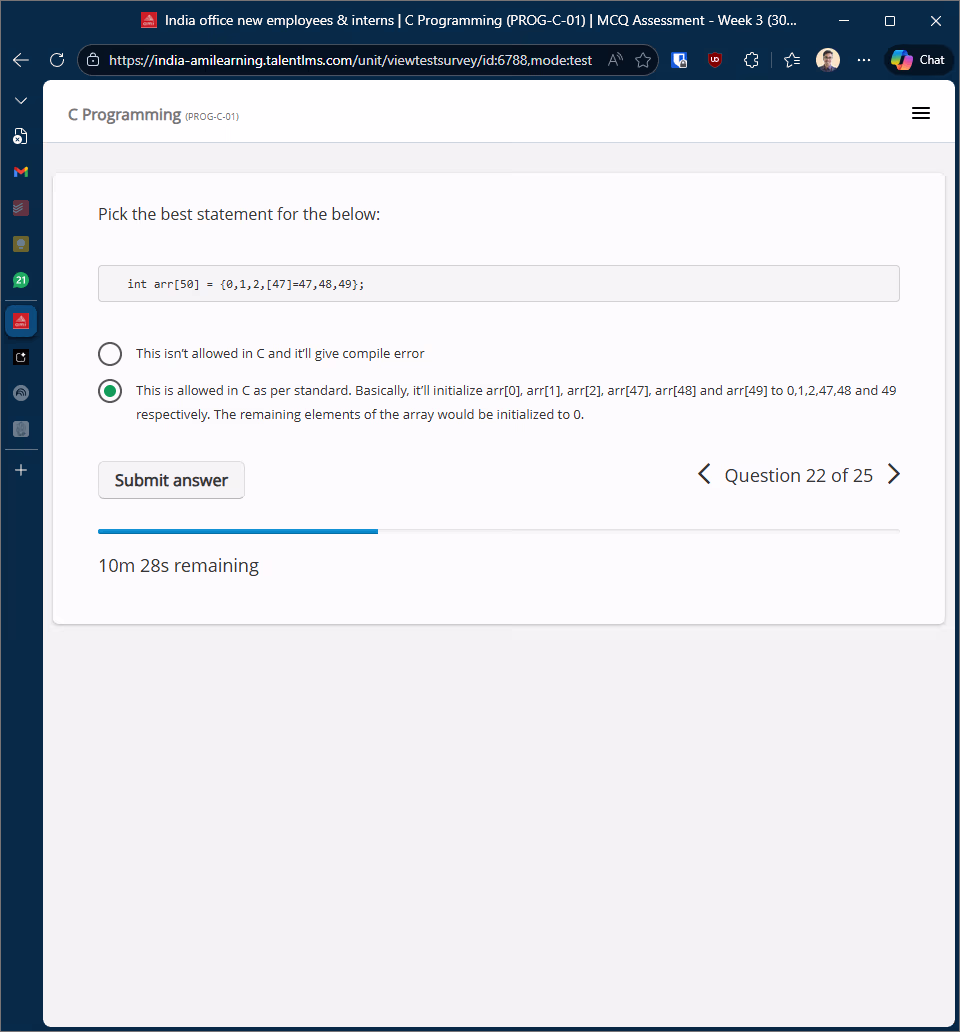This screenshot has width=960, height=1032.
Task: Open the Gmail tab in the sidebar
Action: point(21,172)
